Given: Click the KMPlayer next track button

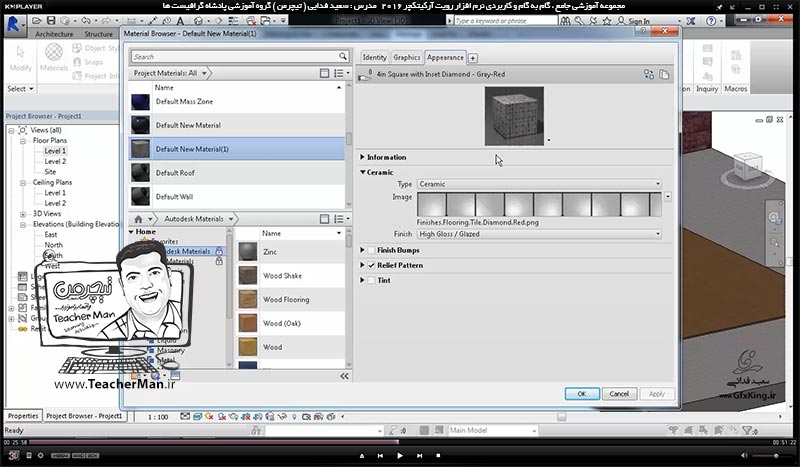Looking at the screenshot, I should pyautogui.click(x=419, y=455).
